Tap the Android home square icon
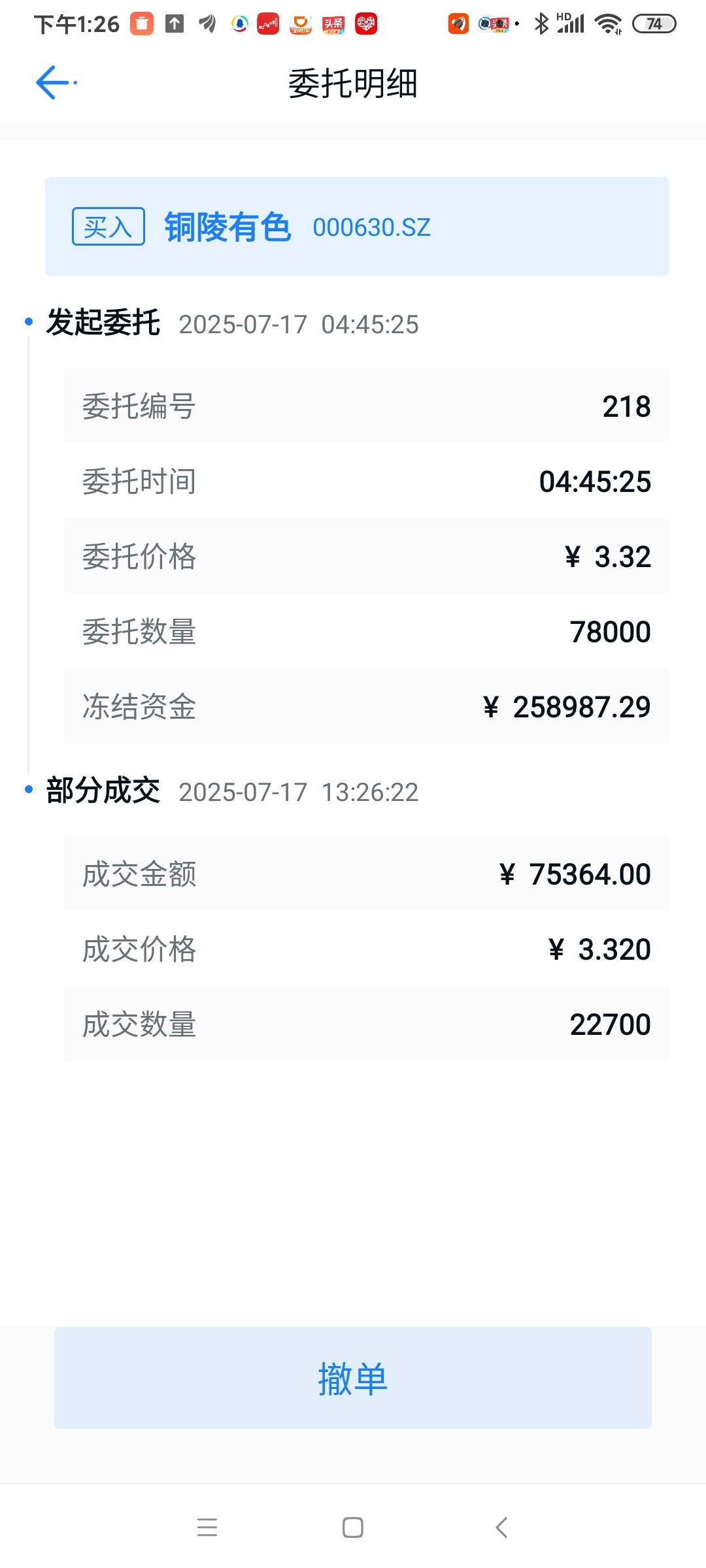This screenshot has width=706, height=1568. (353, 1527)
